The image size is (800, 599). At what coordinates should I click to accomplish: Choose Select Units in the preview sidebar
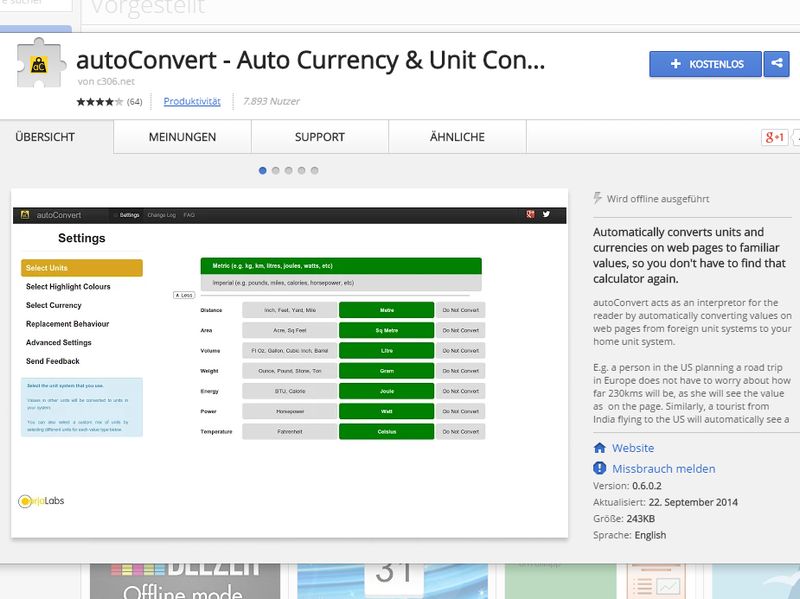[x=82, y=268]
